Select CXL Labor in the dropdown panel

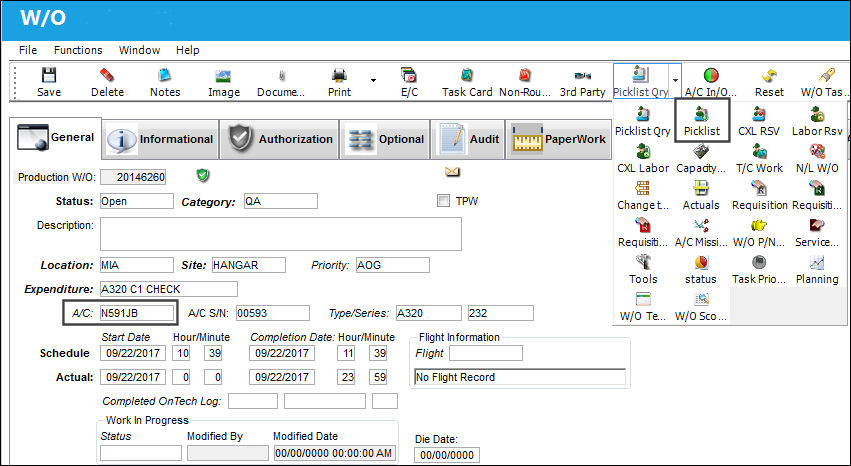[643, 158]
